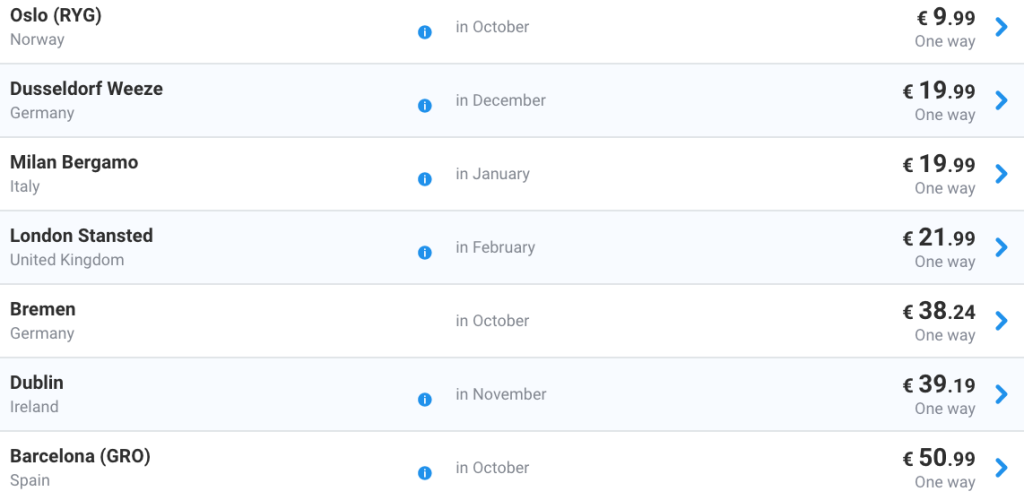Select the Milan Bergamo destination
Viewport: 1024px width, 500px height.
coord(74,162)
